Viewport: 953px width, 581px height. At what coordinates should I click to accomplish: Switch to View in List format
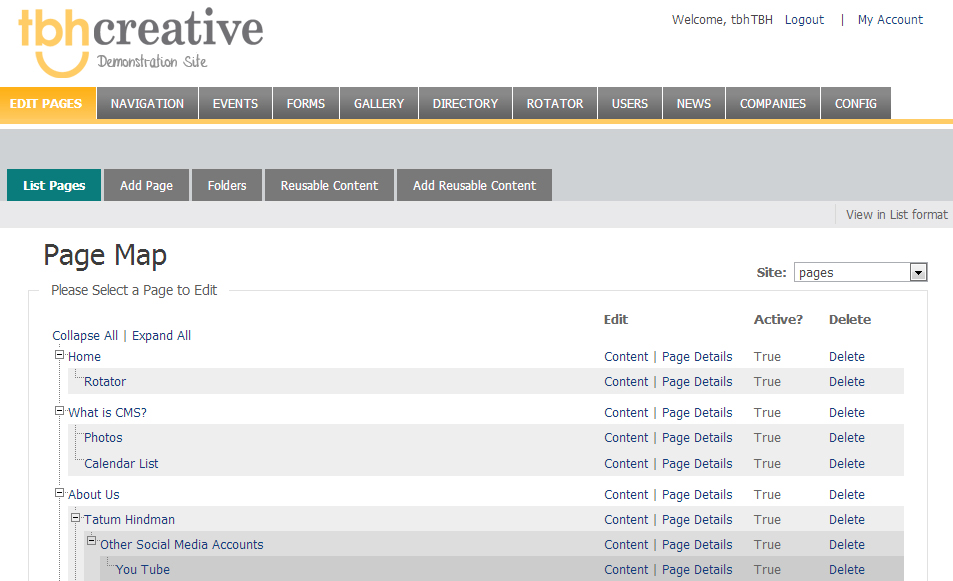point(896,215)
